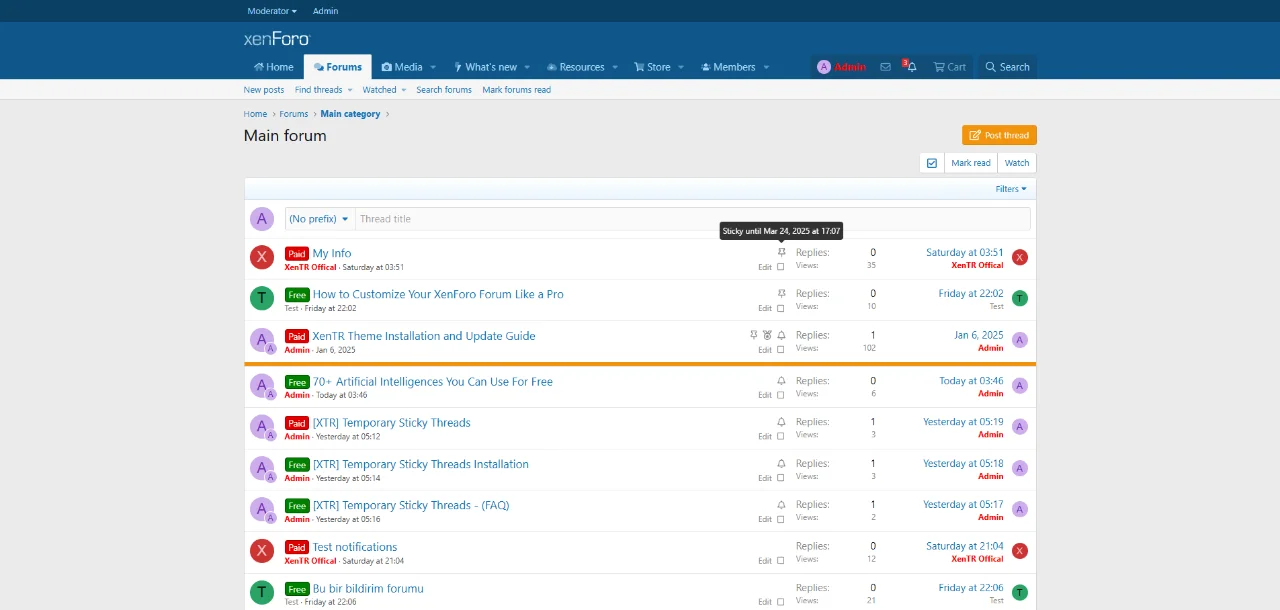Tick the select checkbox for My Info thread
This screenshot has height=610, width=1280.
coord(781,267)
